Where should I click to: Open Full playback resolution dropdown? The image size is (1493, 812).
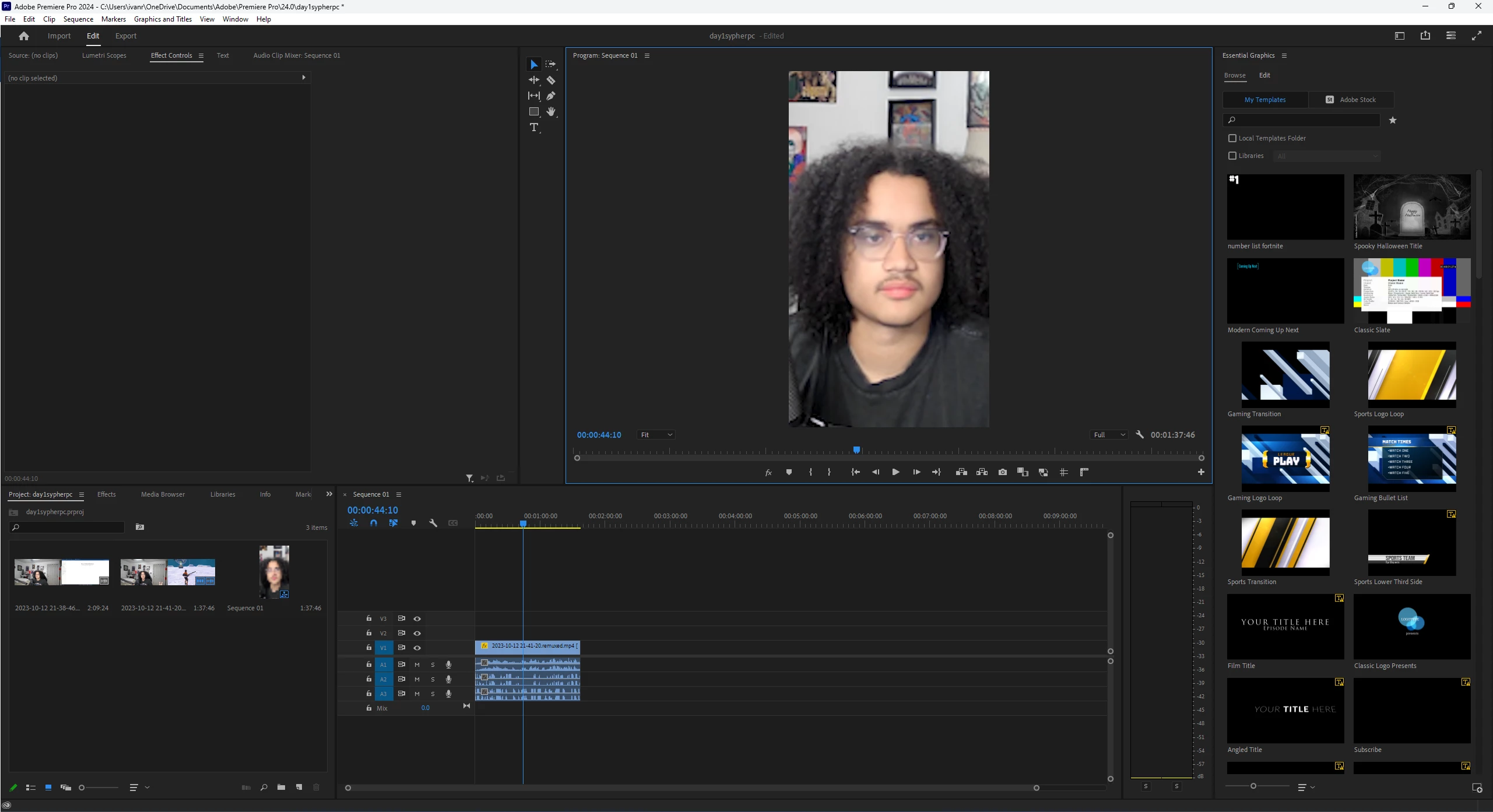coord(1109,435)
